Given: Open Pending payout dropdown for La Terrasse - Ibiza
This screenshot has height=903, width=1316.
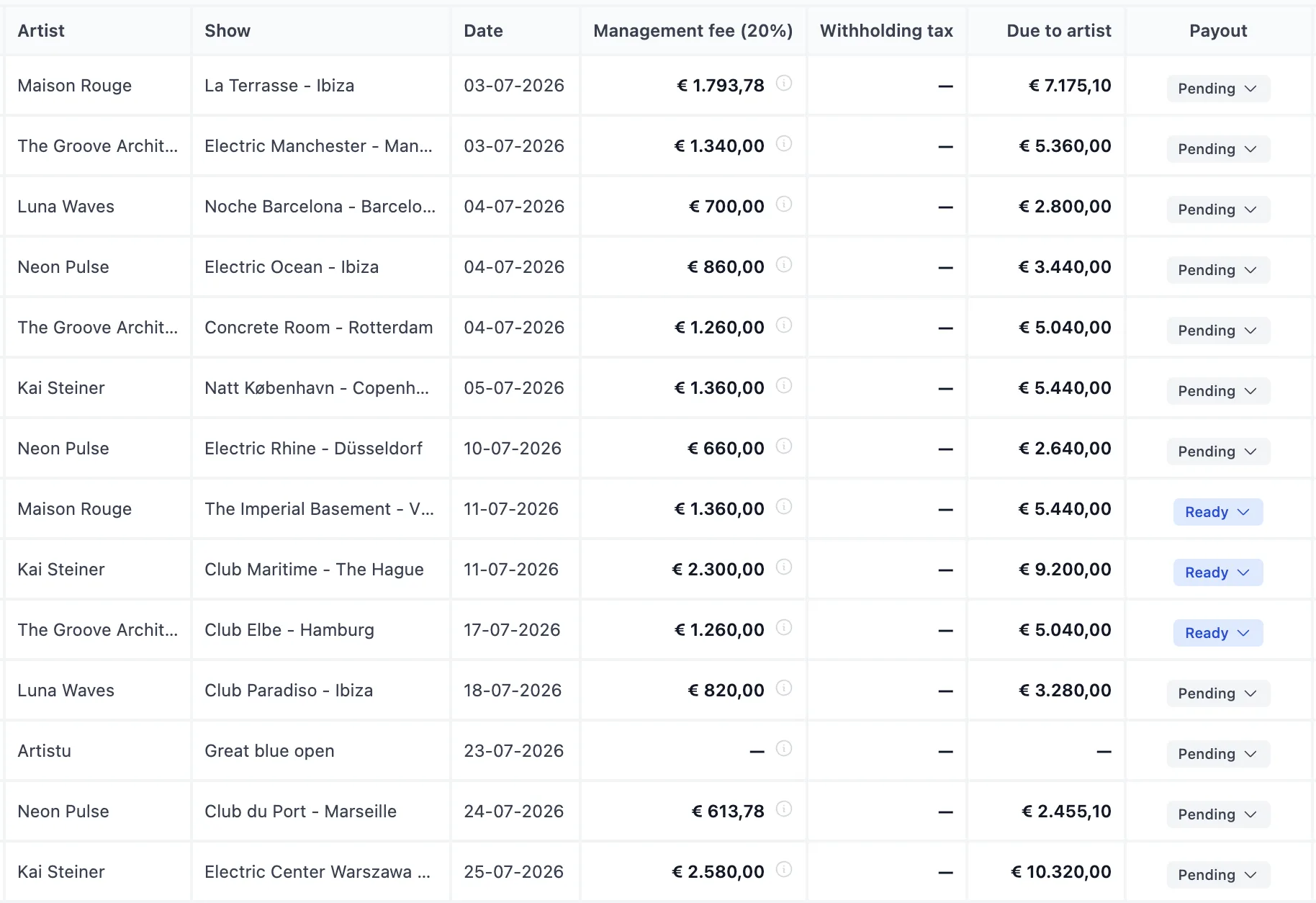Looking at the screenshot, I should coord(1218,89).
